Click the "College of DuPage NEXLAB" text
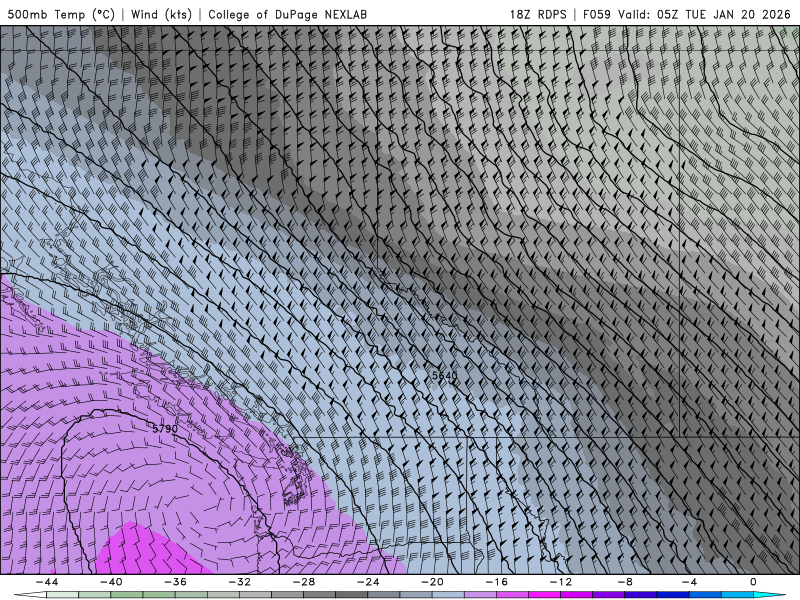 click(x=287, y=14)
